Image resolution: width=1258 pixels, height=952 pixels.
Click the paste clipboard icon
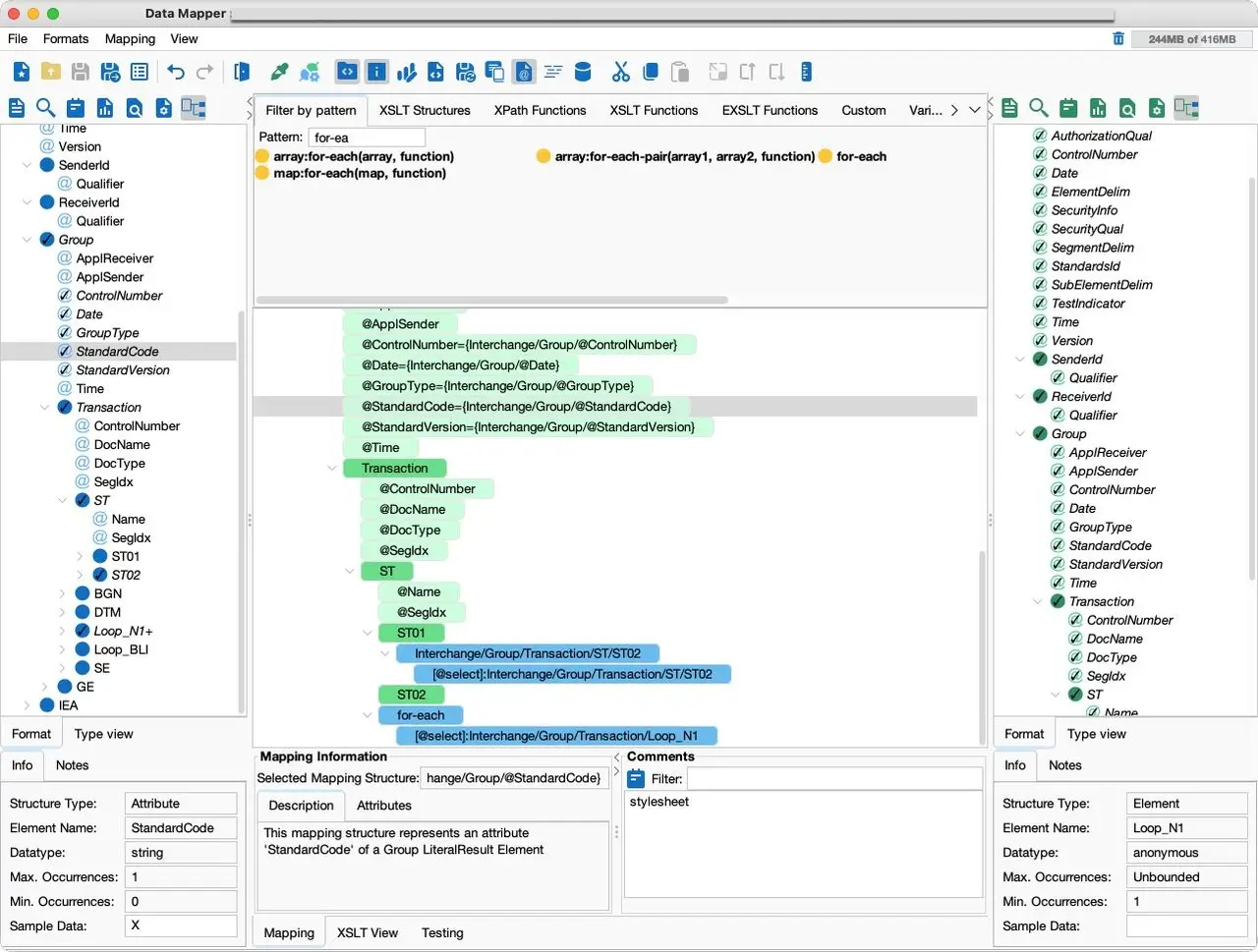click(679, 72)
